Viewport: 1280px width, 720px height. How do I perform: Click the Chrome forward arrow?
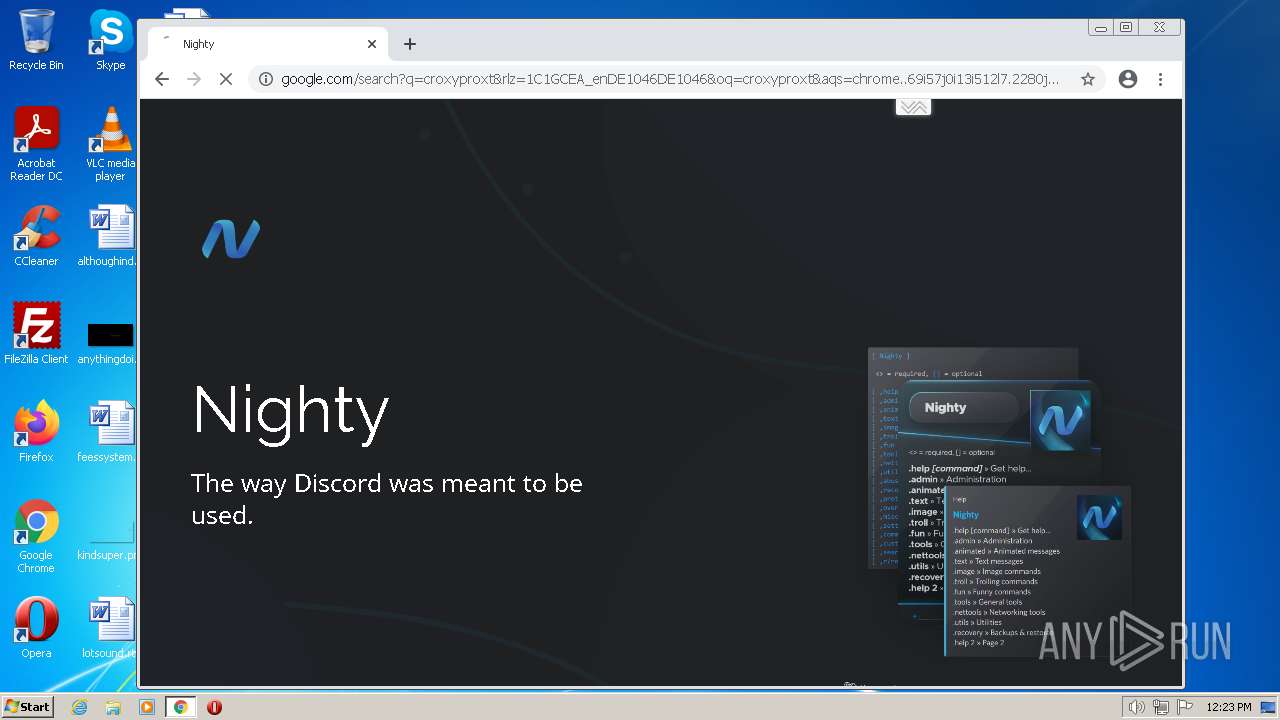(194, 79)
